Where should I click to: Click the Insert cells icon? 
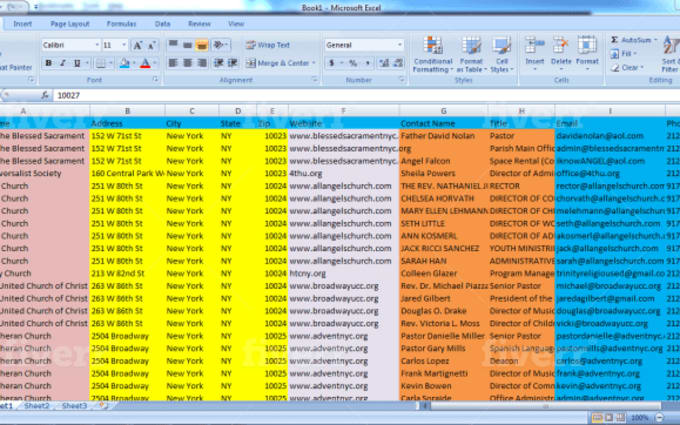[535, 46]
